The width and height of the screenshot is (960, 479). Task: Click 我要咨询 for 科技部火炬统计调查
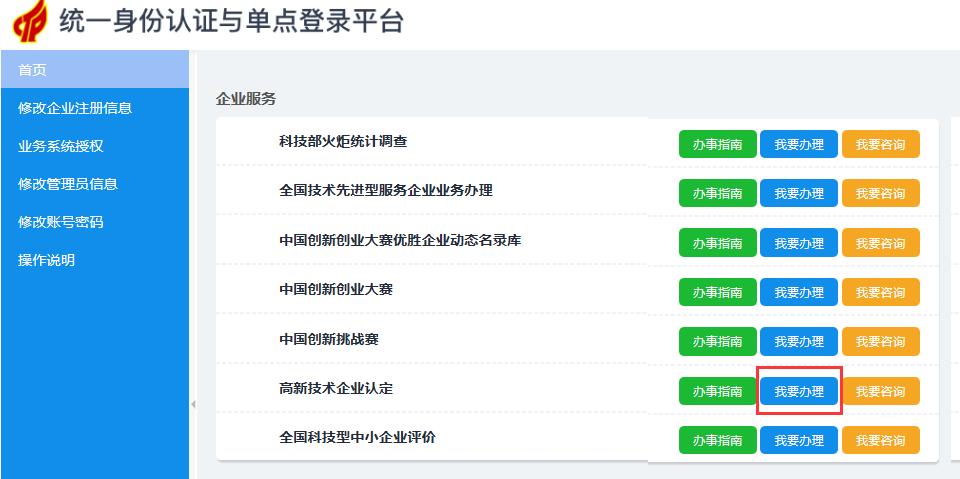point(880,145)
